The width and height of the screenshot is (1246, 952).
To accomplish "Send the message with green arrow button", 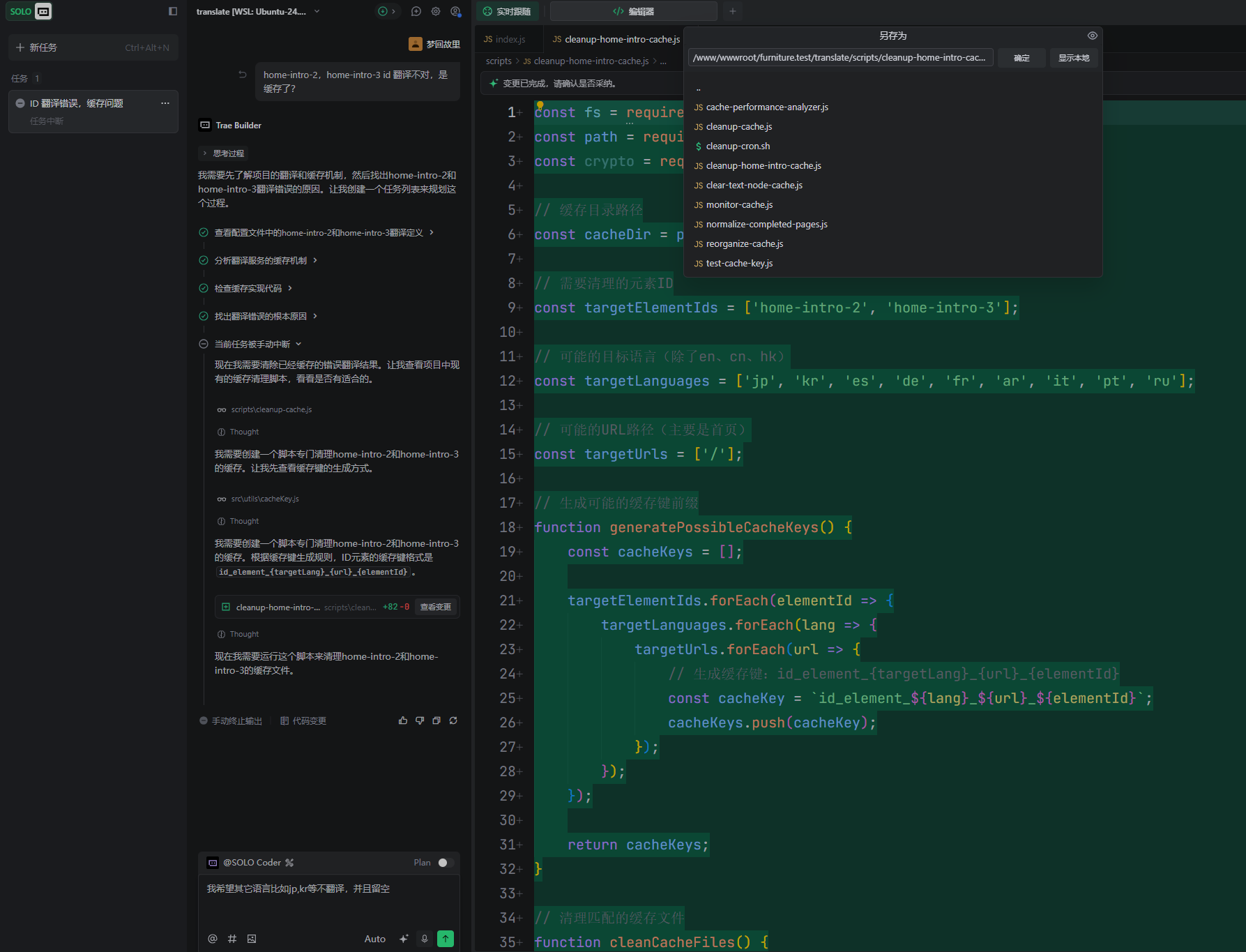I will [446, 939].
